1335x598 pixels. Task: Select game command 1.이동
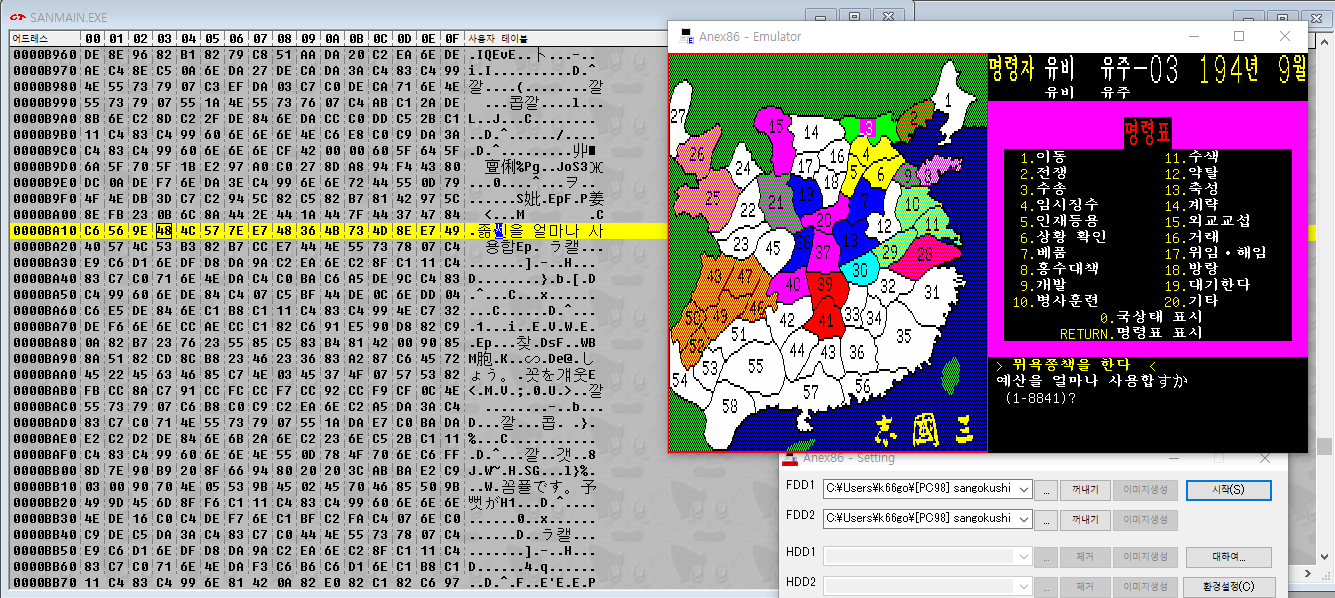1043,157
